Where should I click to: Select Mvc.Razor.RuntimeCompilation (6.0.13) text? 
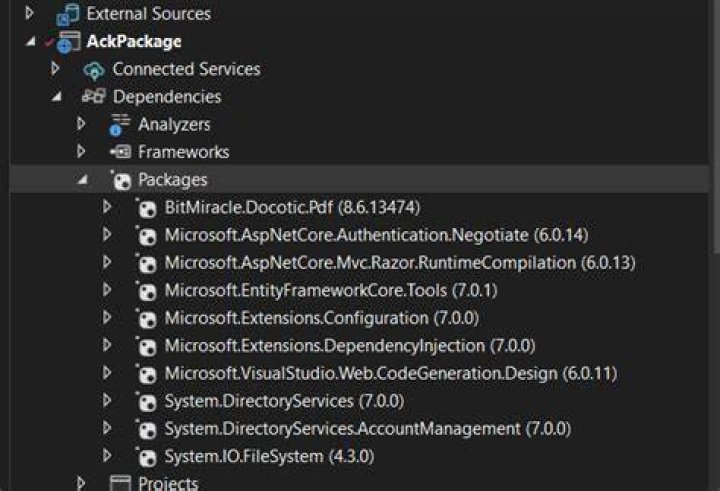486,263
